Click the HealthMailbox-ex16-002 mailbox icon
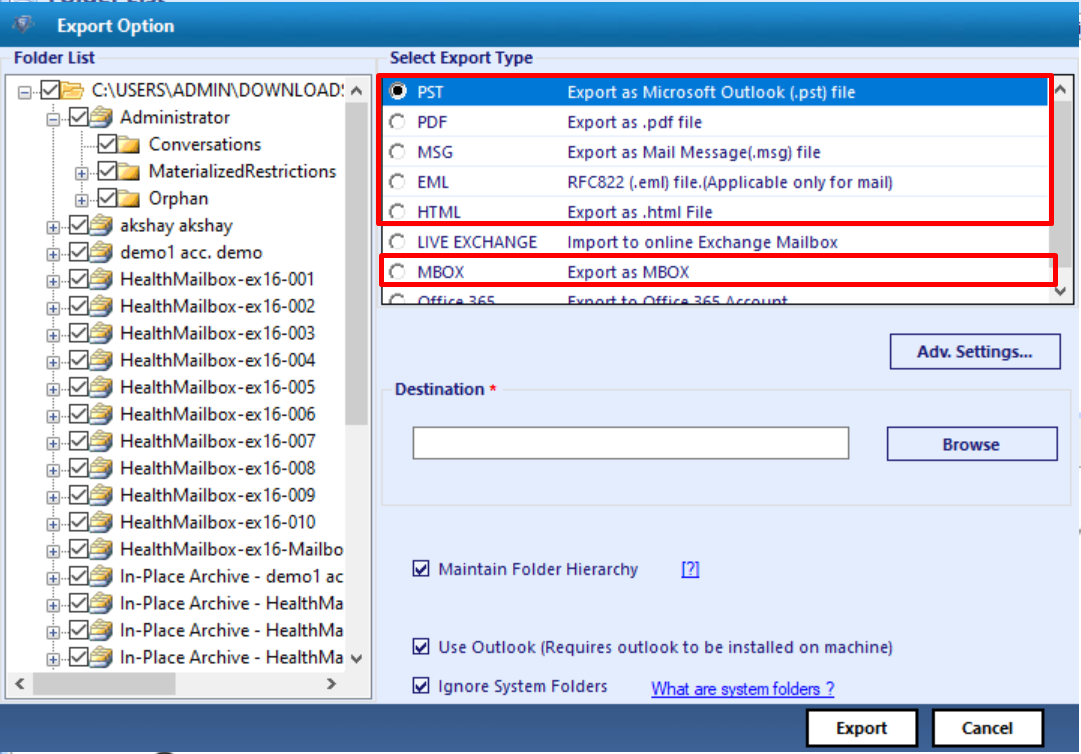This screenshot has height=754, width=1081. click(101, 306)
